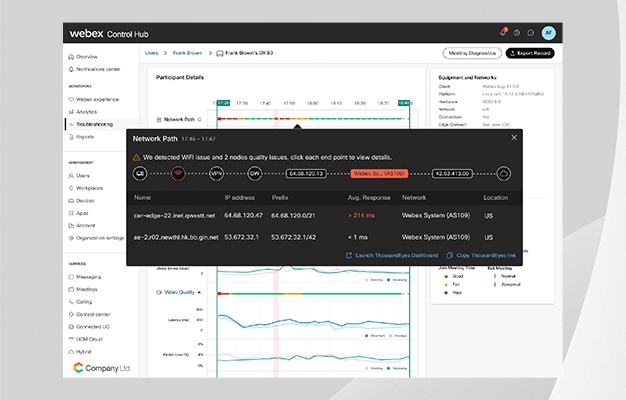This screenshot has height=400, width=626.
Task: Click the prefix 53.672.32.1/42
Action: pos(293,237)
